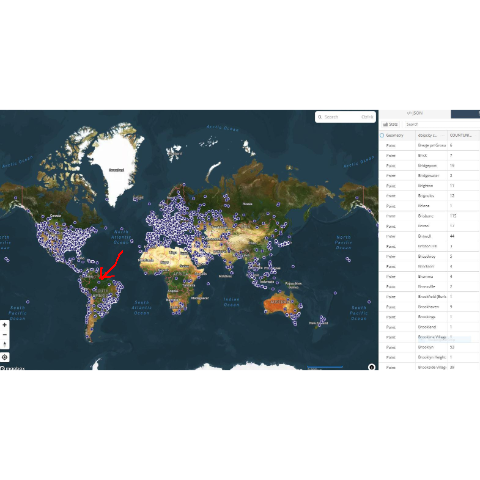Image resolution: width=480 pixels, height=480 pixels.
Task: Sort by the Geometry column header
Action: tap(394, 136)
